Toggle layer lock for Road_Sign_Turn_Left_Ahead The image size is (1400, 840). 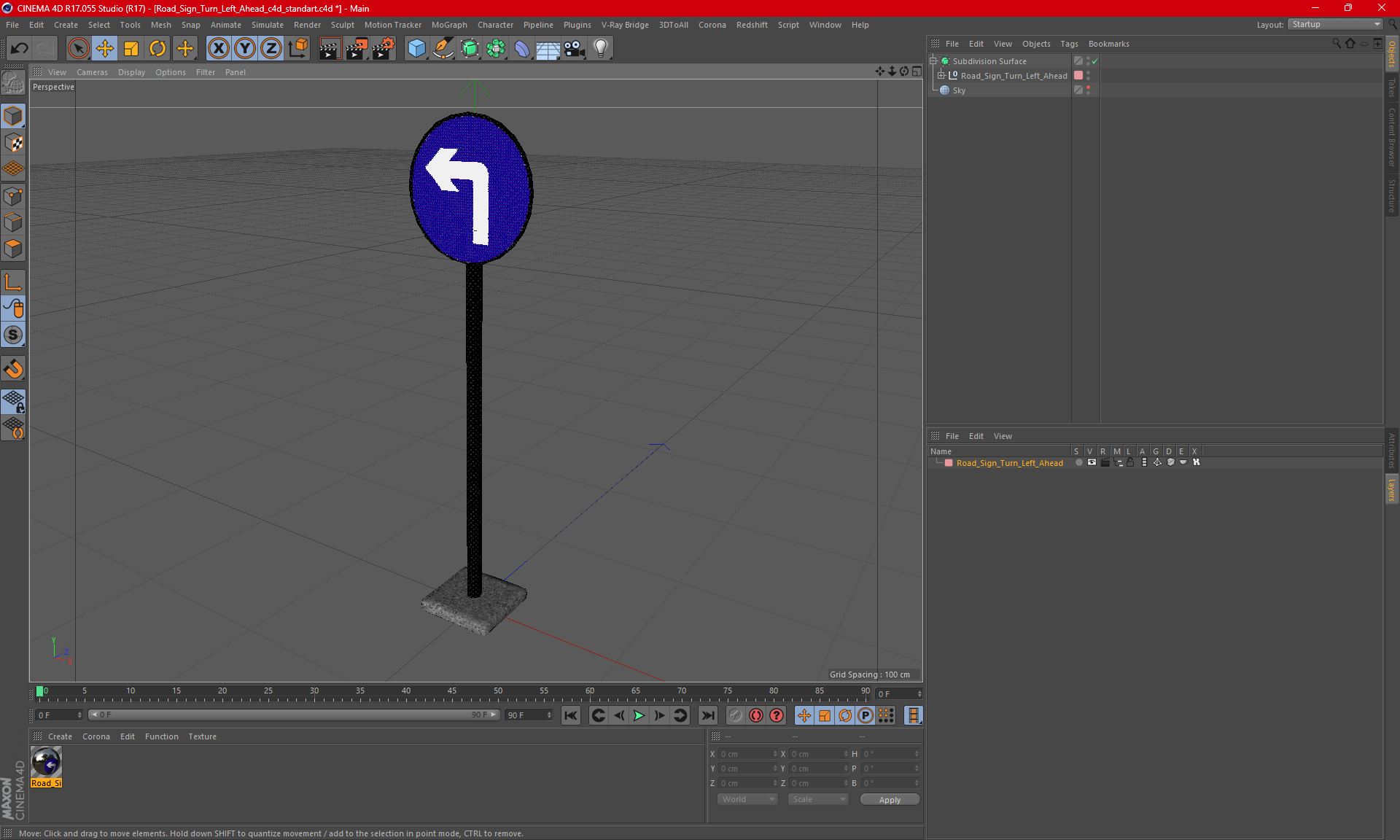(1130, 462)
